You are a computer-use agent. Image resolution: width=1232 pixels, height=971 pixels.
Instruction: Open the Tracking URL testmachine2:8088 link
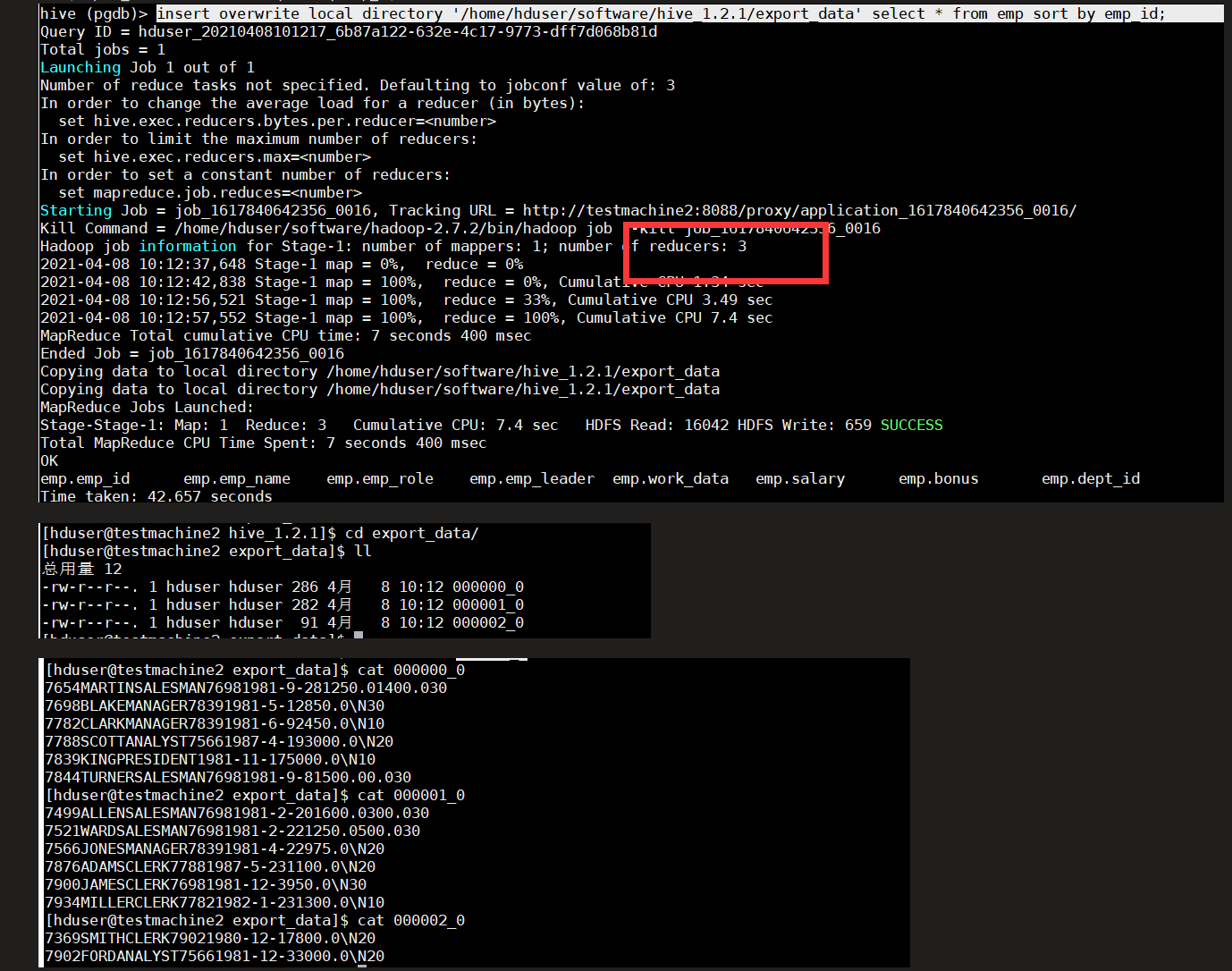tap(799, 210)
